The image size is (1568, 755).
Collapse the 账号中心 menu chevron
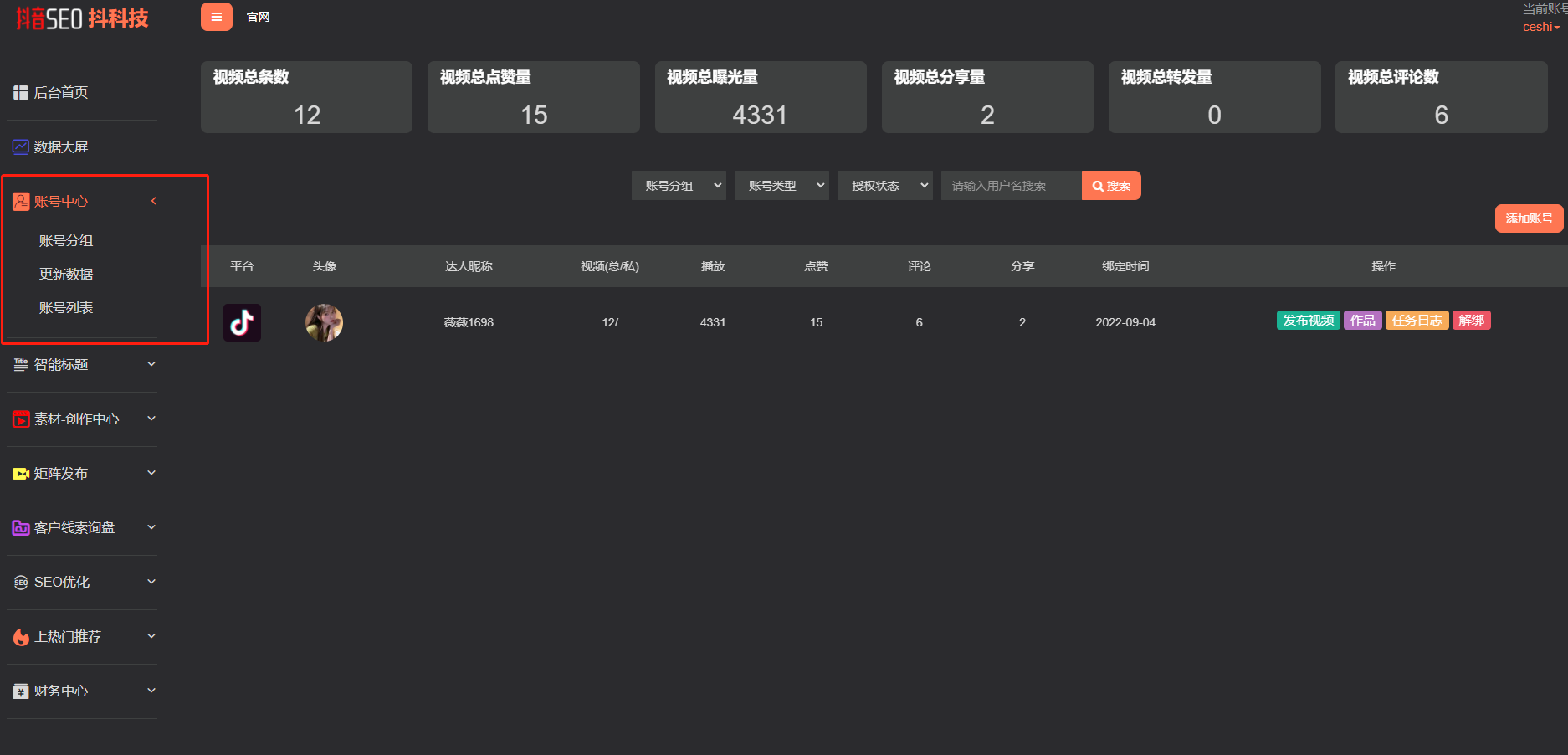point(154,201)
